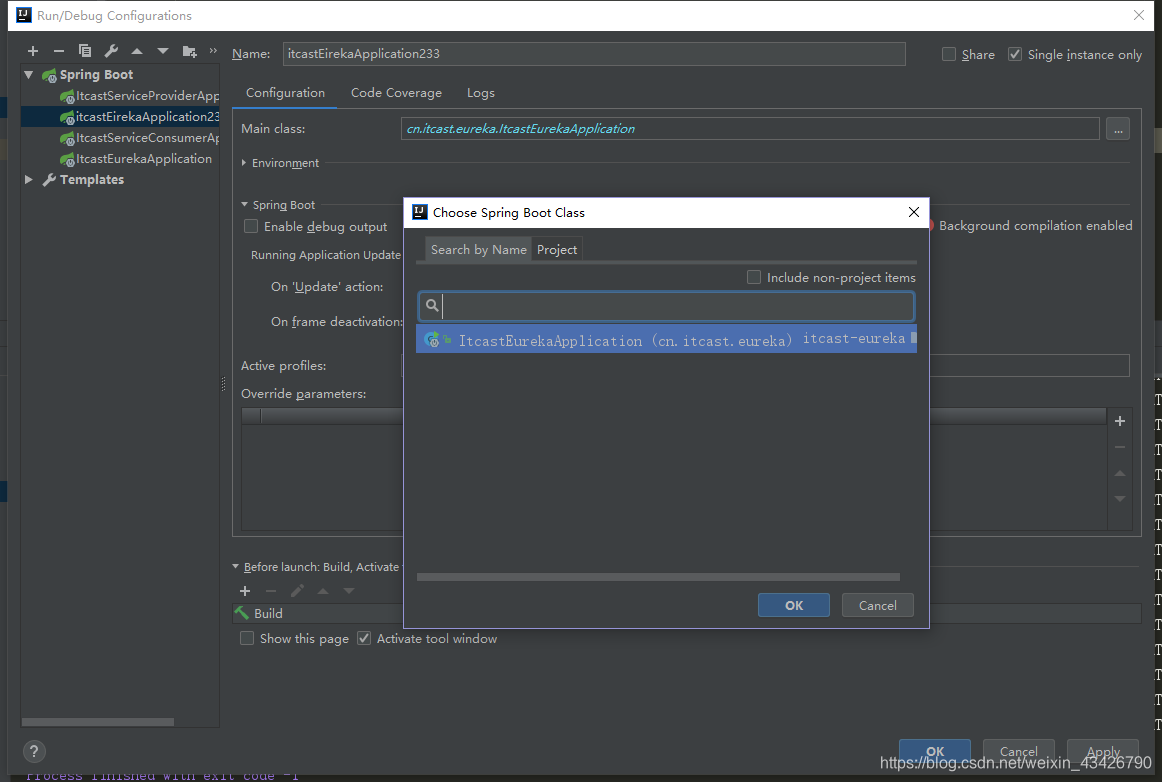
Task: Remove override parameter minus icon
Action: pyautogui.click(x=1120, y=447)
